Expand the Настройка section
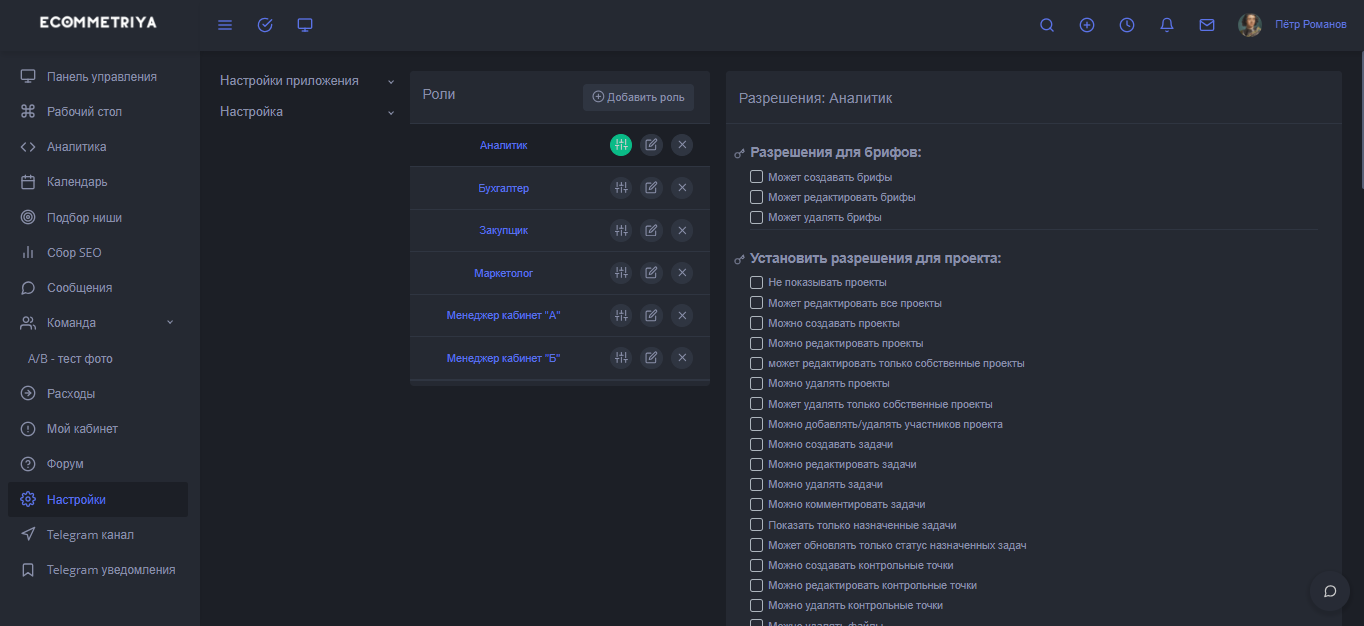Screen dimensions: 1364x626 (x=307, y=112)
